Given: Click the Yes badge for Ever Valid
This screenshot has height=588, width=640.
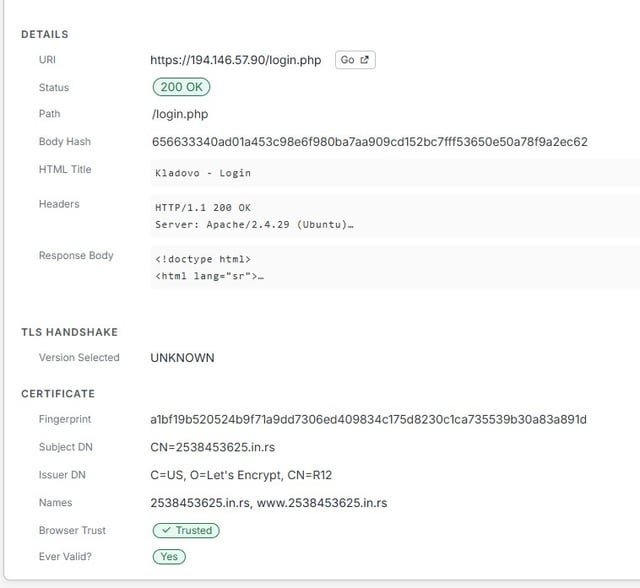Looking at the screenshot, I should tap(168, 557).
